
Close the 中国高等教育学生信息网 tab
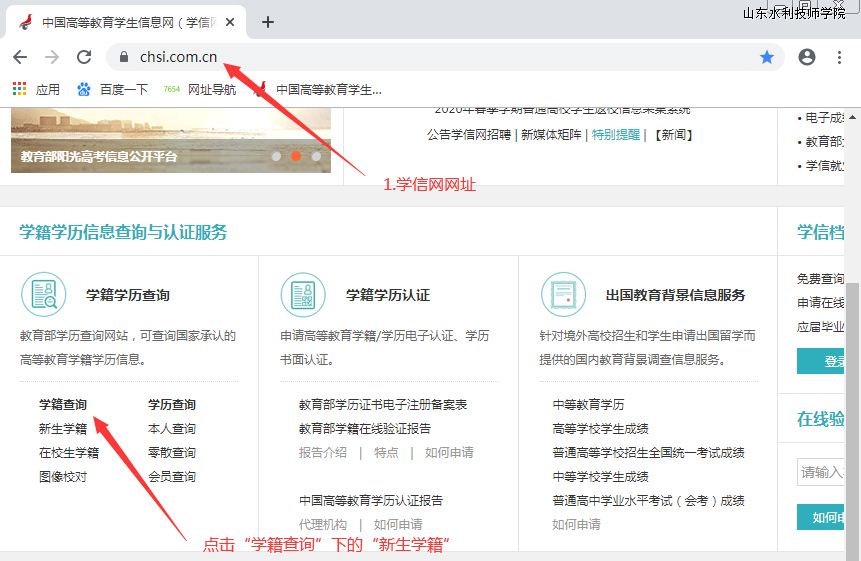click(x=230, y=23)
